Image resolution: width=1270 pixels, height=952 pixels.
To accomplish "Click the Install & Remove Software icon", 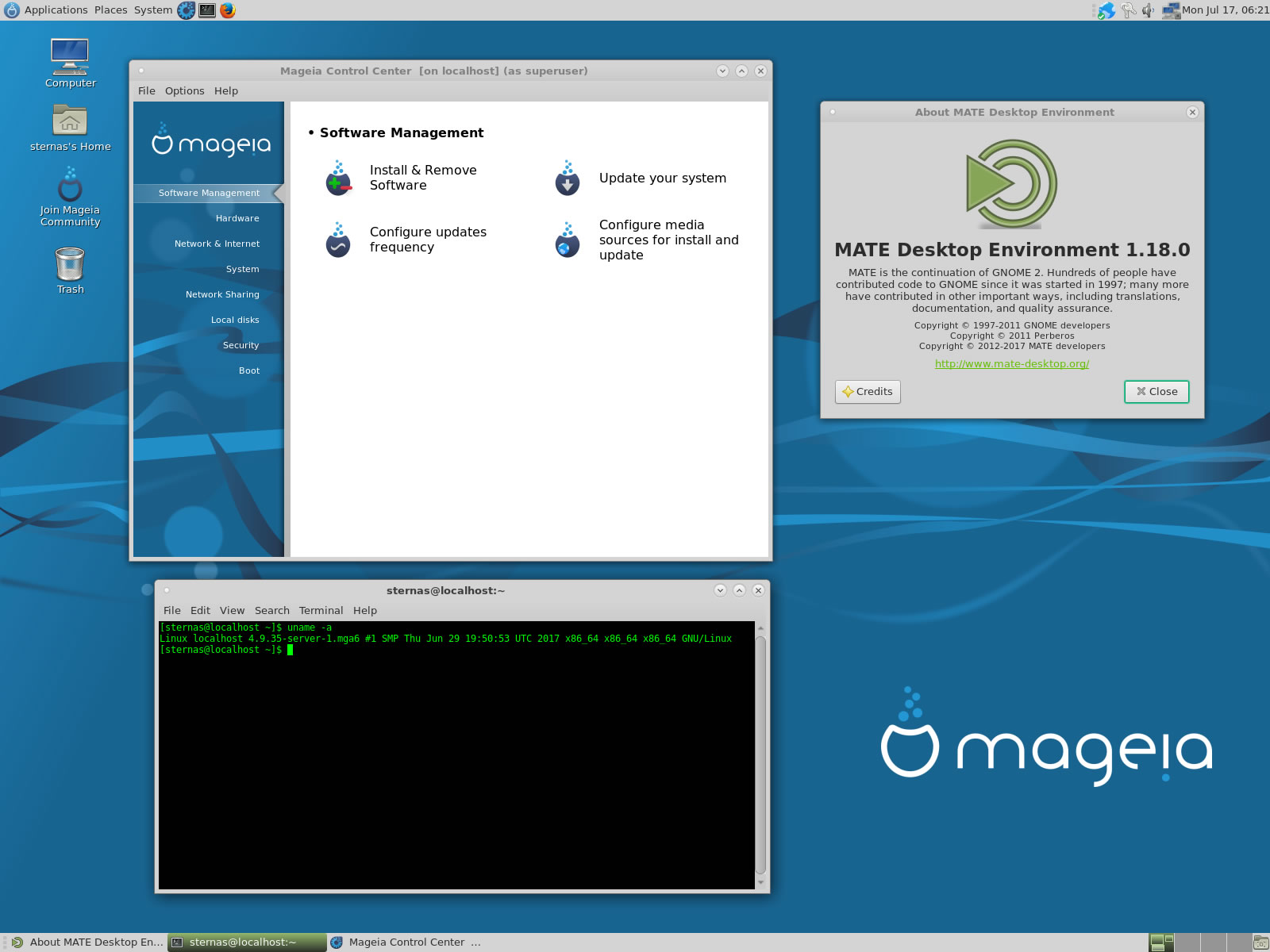I will pos(339,178).
